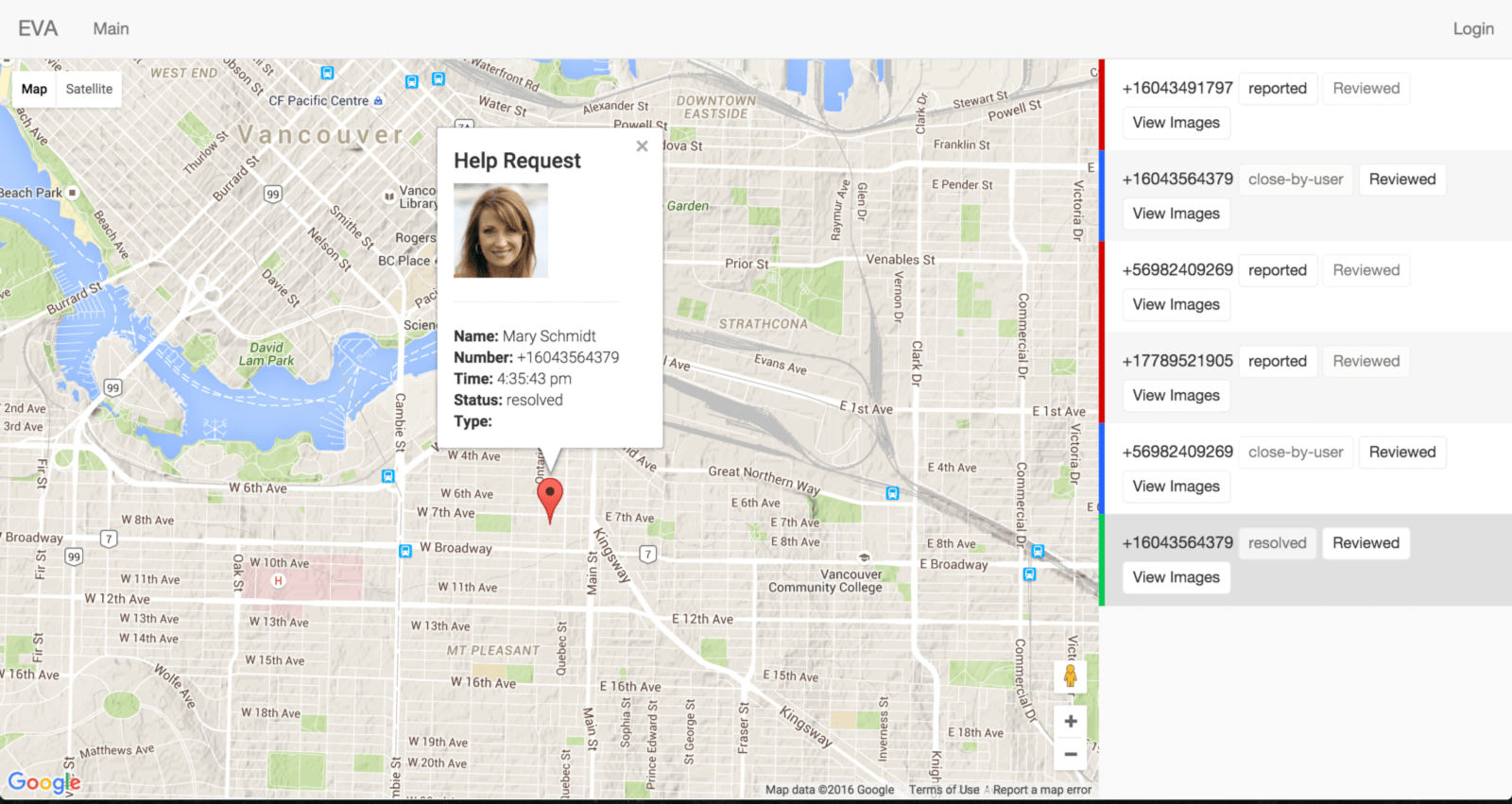Click the Highway 7 shield on Broadway near Kingsway
Image resolution: width=1512 pixels, height=804 pixels.
tap(647, 554)
